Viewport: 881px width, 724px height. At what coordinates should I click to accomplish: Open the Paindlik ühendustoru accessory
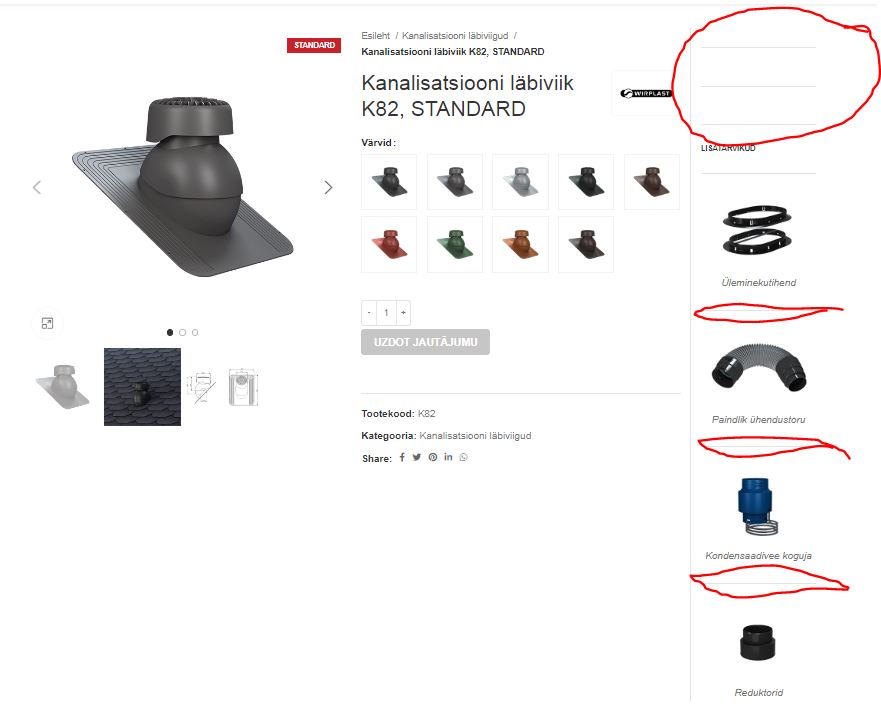click(x=759, y=386)
